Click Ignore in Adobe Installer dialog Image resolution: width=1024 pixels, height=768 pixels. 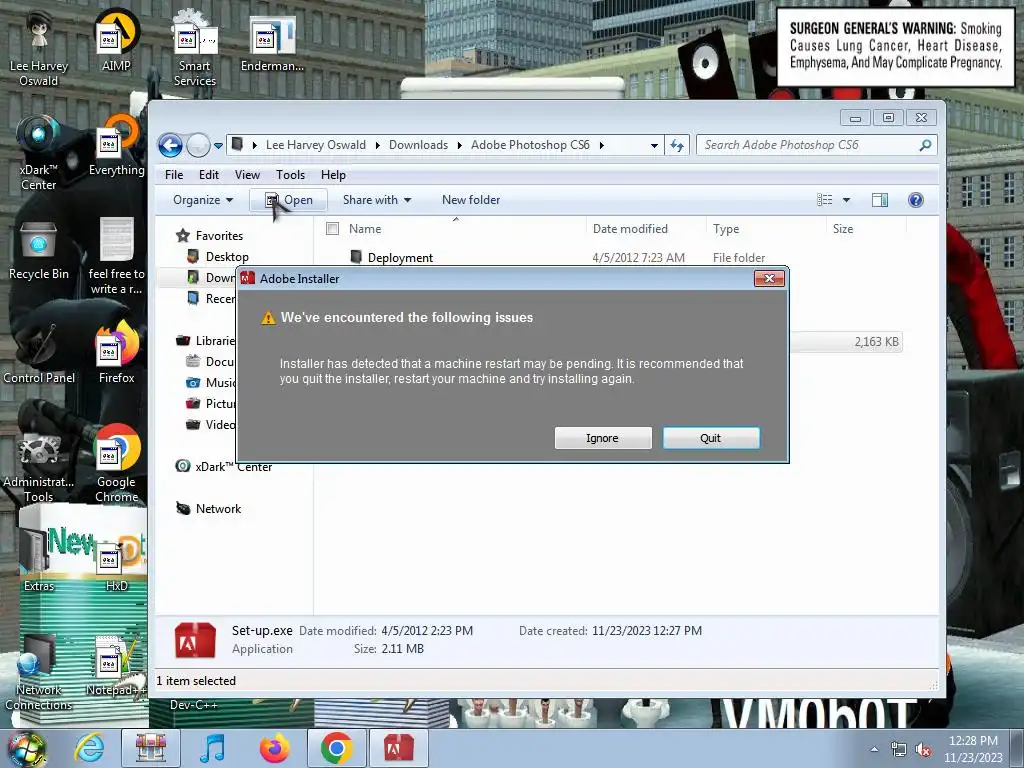tap(603, 438)
